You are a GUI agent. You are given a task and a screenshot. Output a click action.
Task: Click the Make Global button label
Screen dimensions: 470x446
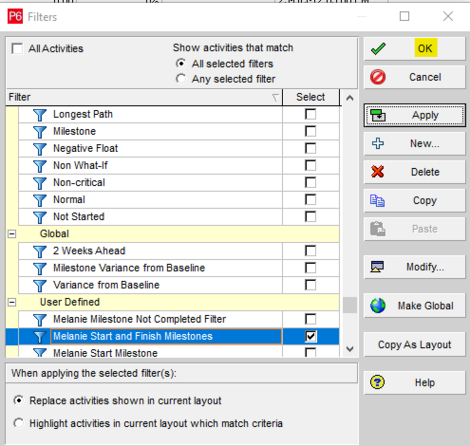[x=425, y=306]
